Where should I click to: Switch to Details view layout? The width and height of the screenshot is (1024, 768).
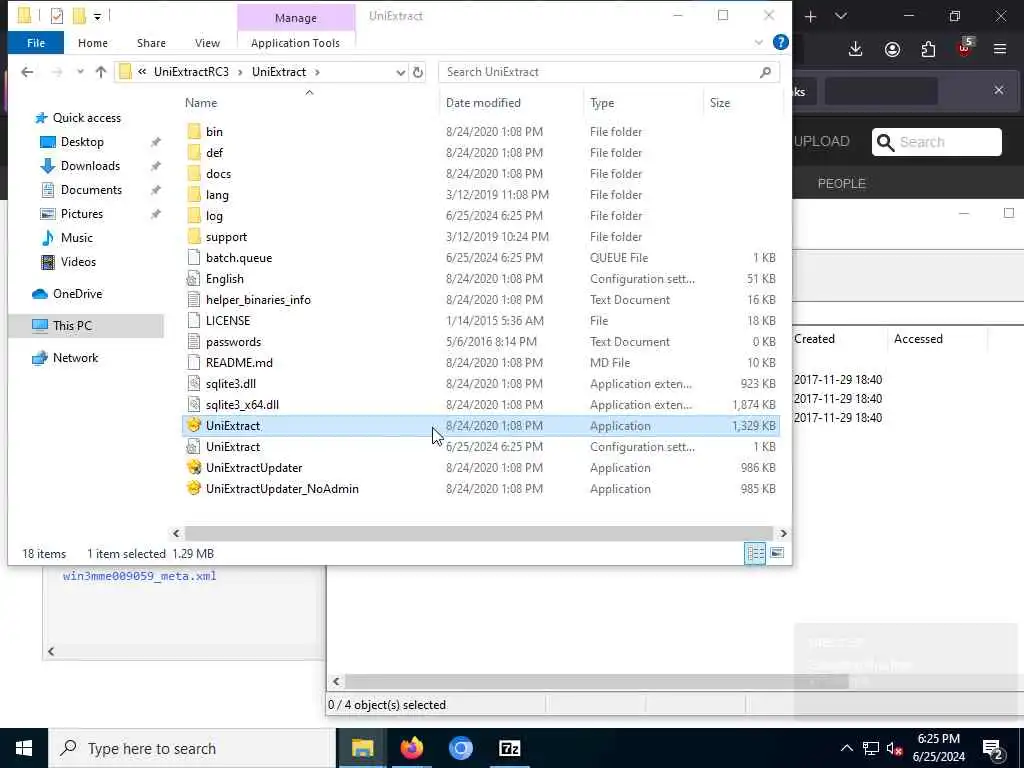pyautogui.click(x=755, y=553)
